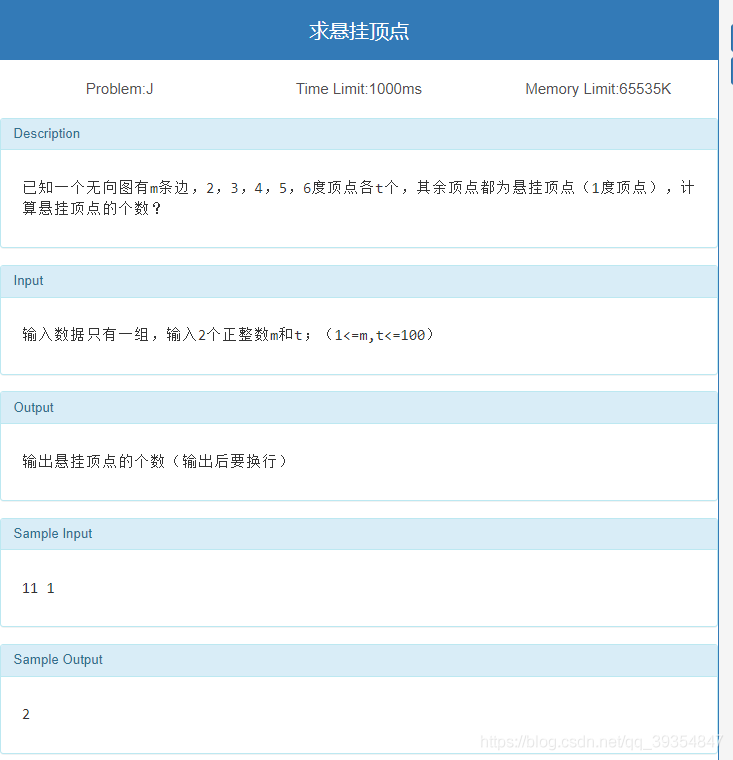Screen dimensions: 733x760
Task: Click the Input panel header
Action: click(359, 281)
